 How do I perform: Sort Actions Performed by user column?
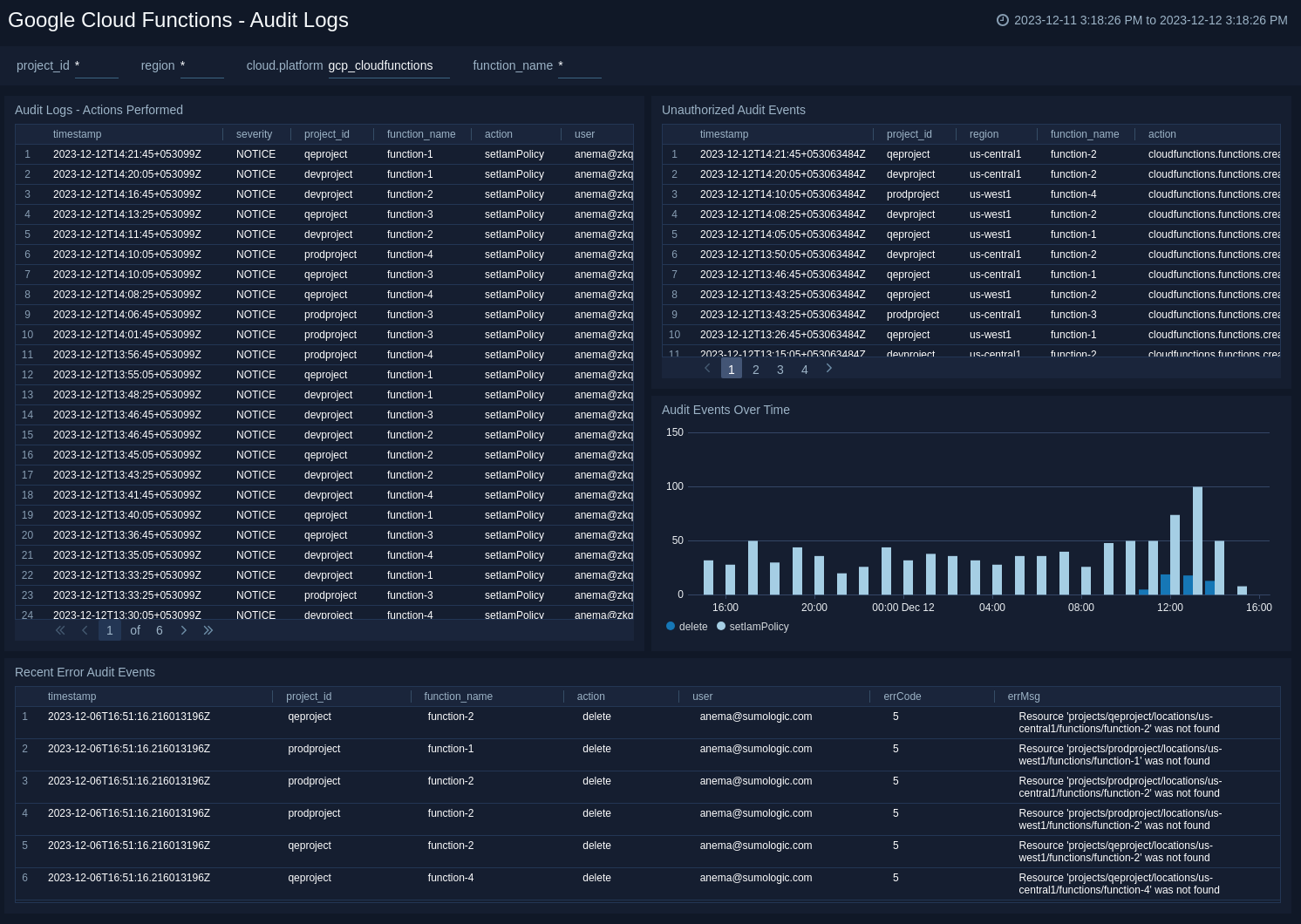(x=584, y=134)
